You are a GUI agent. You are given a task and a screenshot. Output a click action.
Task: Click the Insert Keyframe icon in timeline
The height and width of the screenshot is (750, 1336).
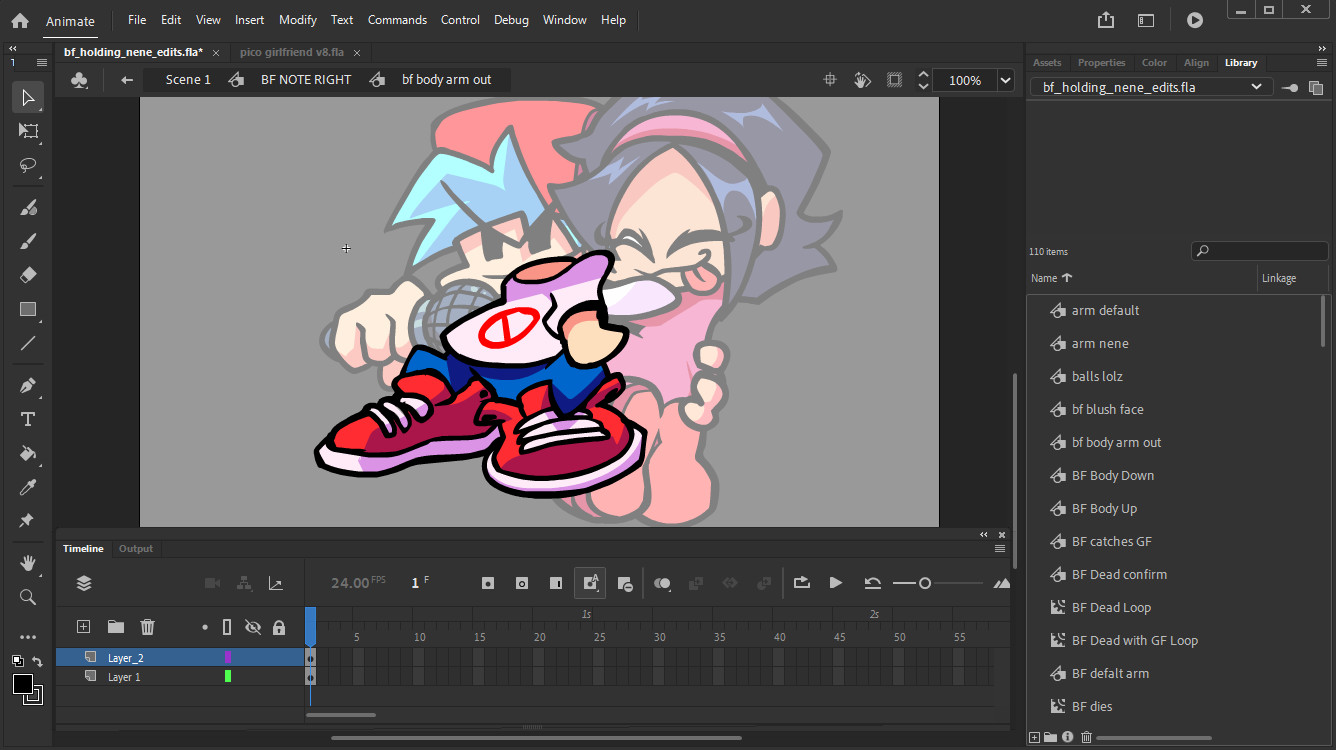(488, 583)
